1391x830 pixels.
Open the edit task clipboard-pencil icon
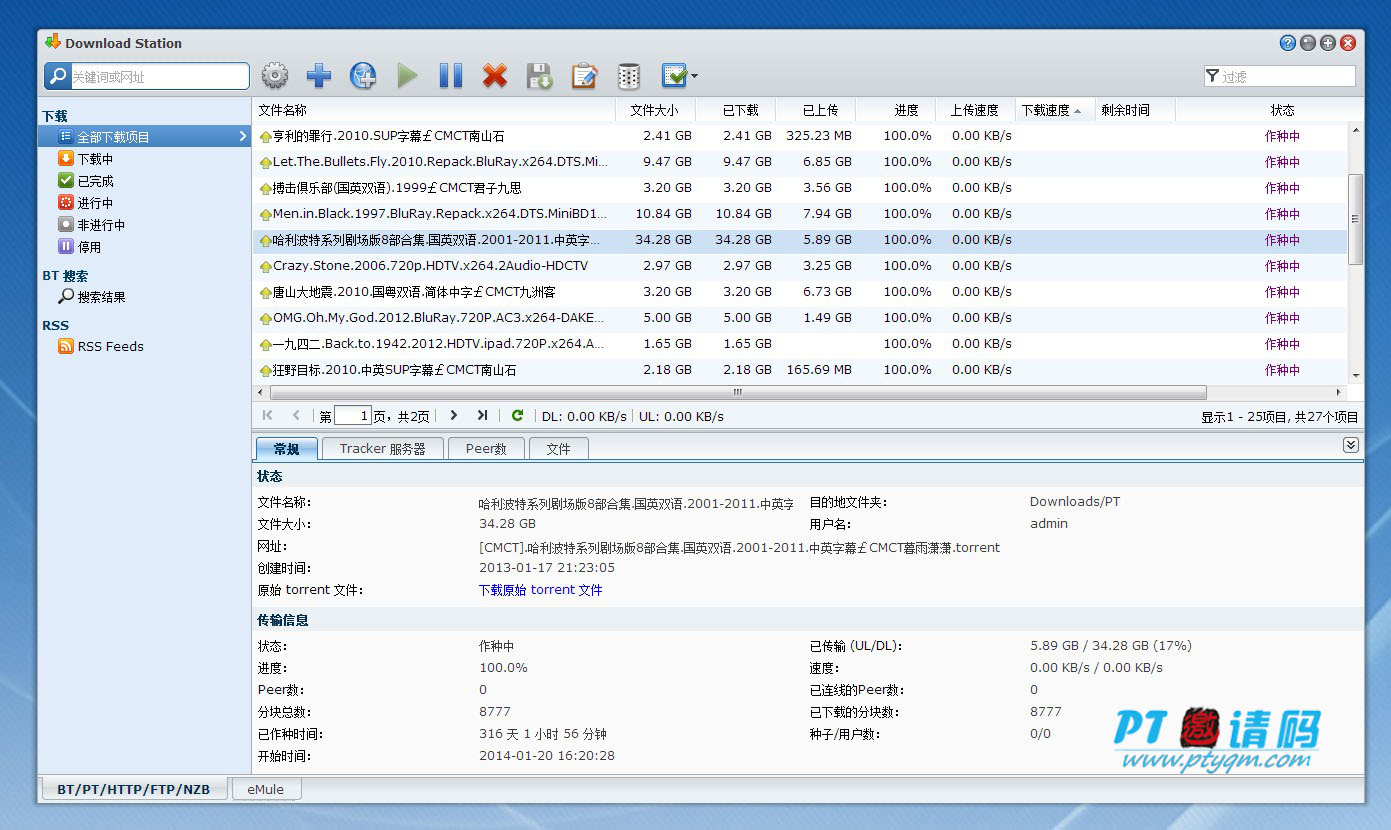tap(584, 76)
